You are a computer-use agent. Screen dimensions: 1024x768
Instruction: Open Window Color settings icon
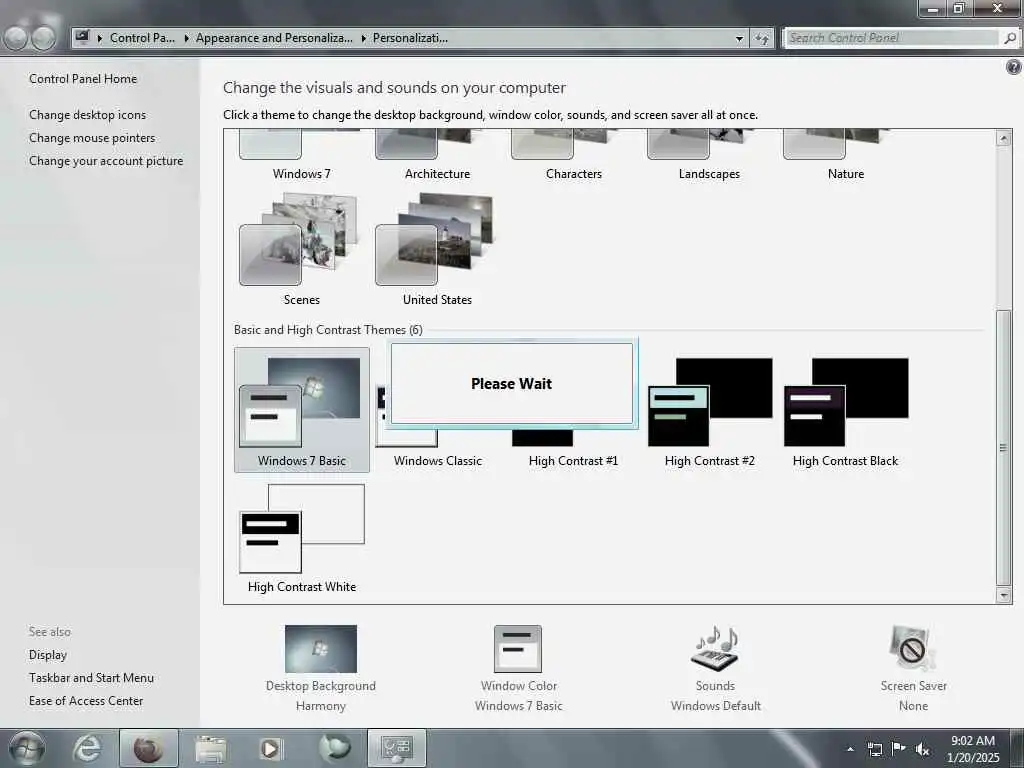(518, 648)
